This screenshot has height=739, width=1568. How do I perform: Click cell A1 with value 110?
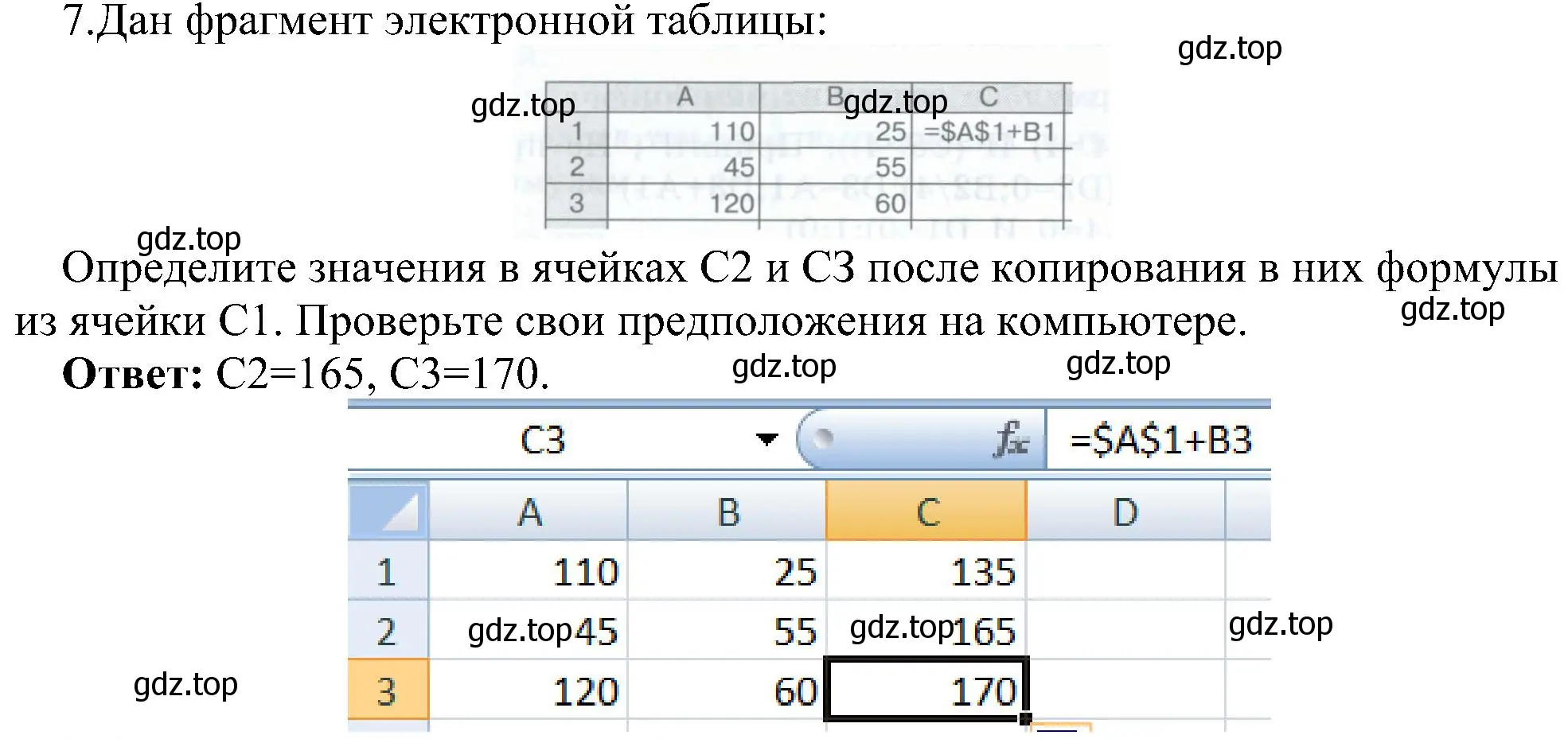[x=529, y=570]
